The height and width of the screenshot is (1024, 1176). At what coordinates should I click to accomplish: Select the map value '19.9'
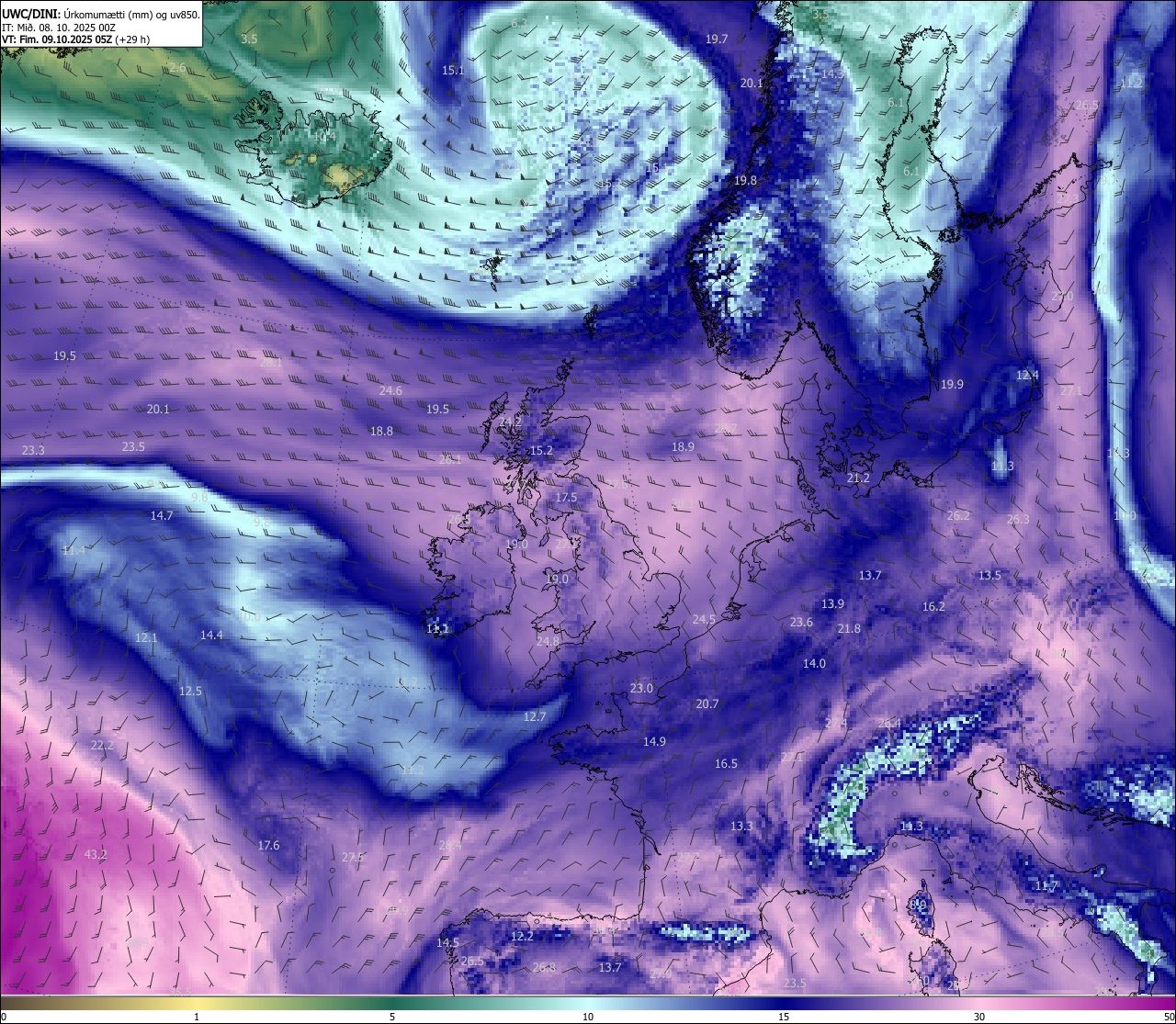click(x=952, y=384)
